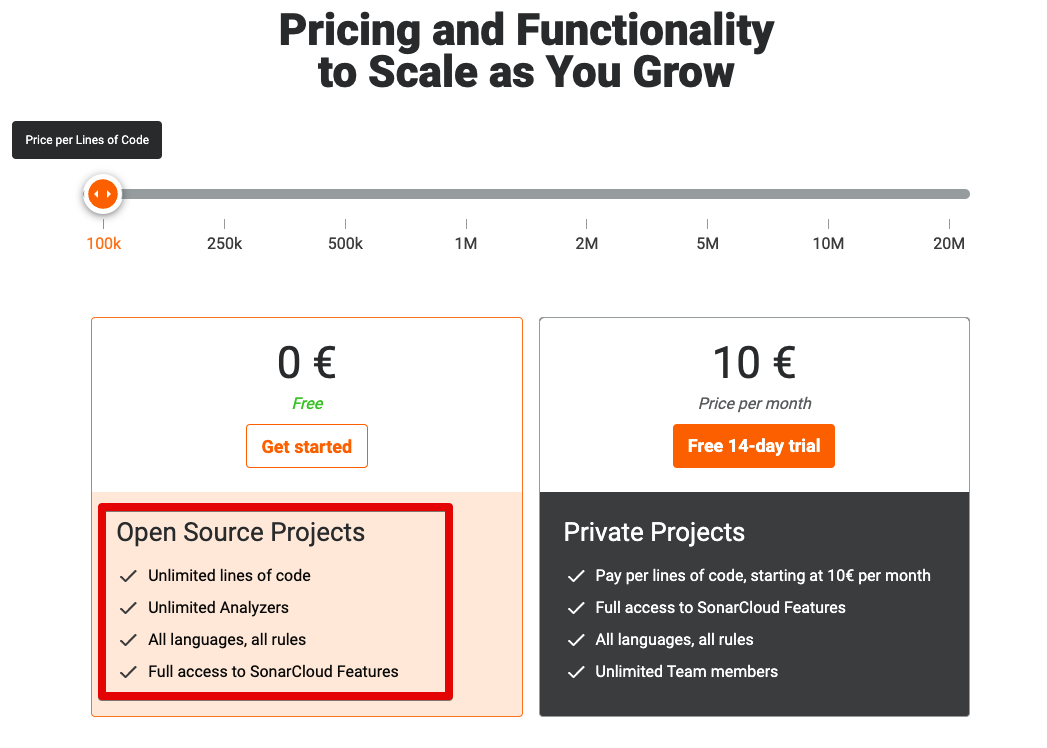Click the checkmark beside Full access to SonarCloud Features in Private Projects

click(576, 608)
